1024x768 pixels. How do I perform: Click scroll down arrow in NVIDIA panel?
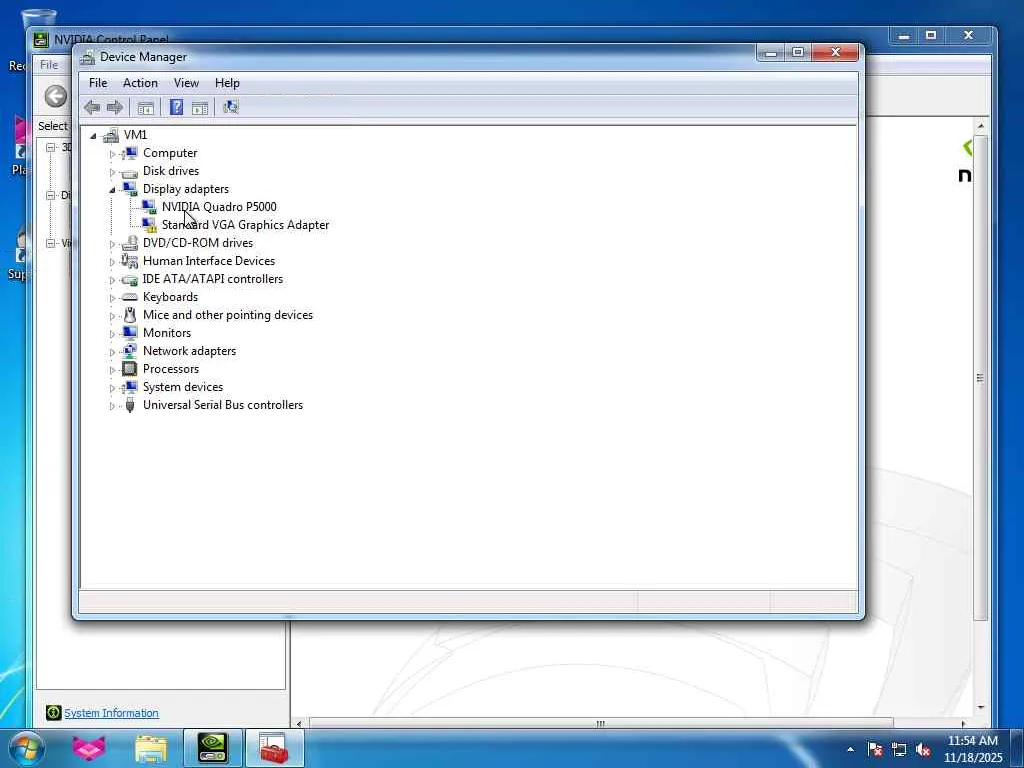(x=980, y=707)
